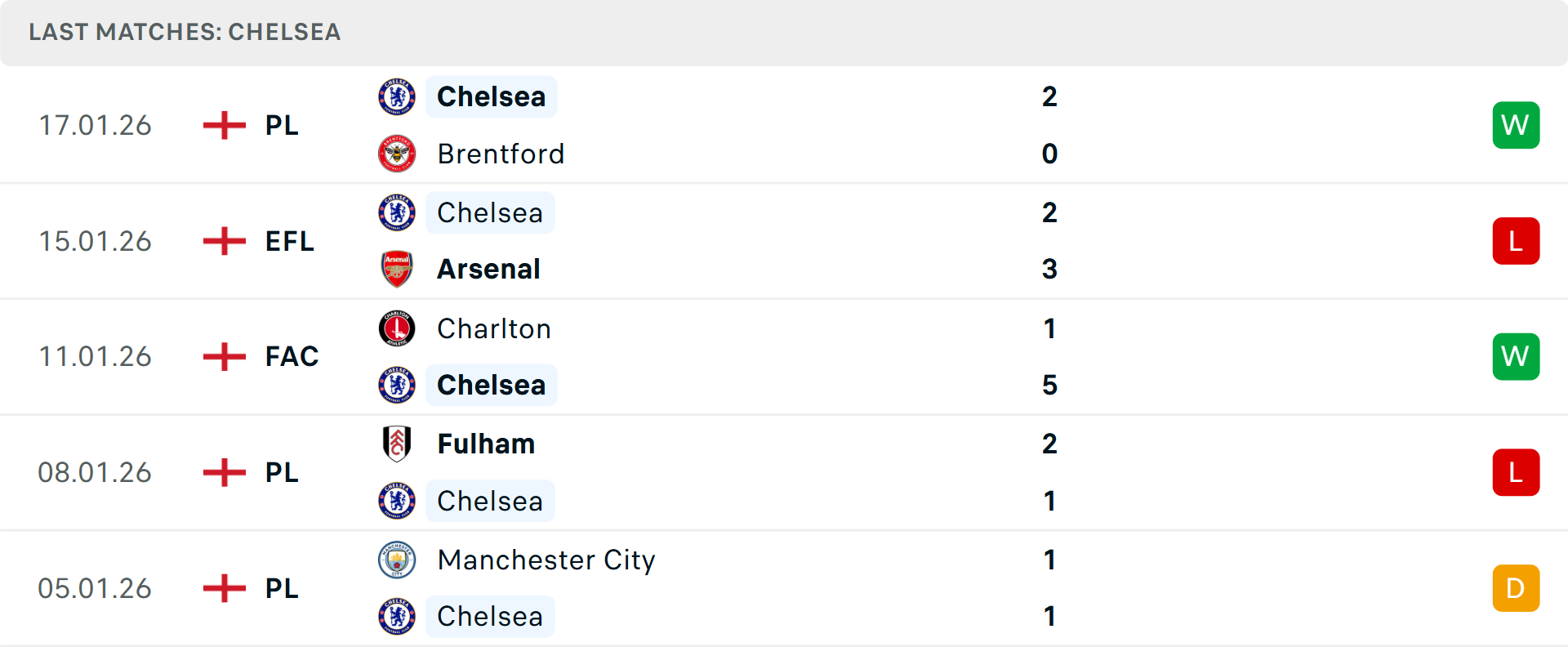This screenshot has height=647, width=1568.
Task: Click the green W badge for Brentford match
Action: (1516, 125)
